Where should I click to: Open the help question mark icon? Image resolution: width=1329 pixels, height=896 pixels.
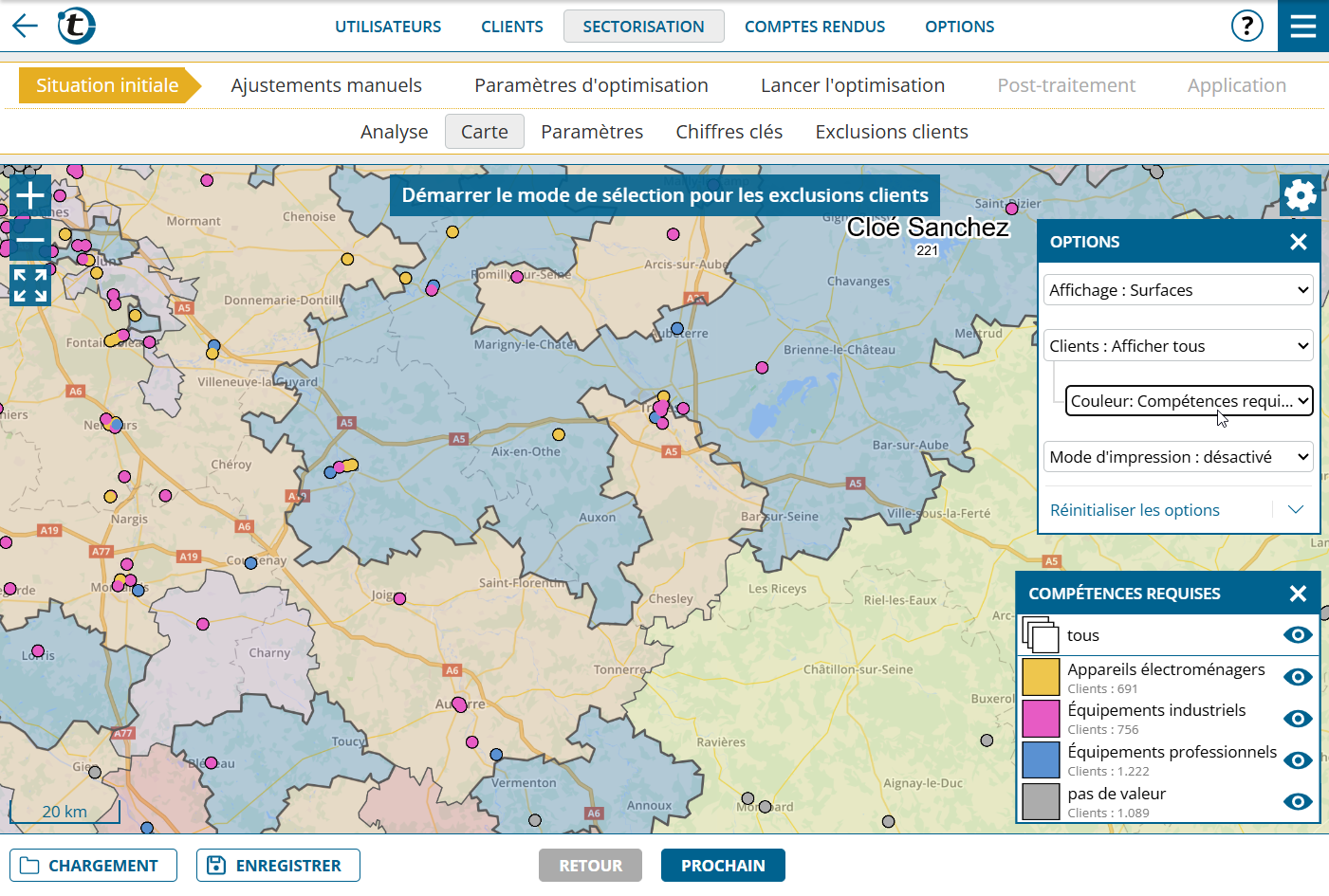click(1246, 26)
